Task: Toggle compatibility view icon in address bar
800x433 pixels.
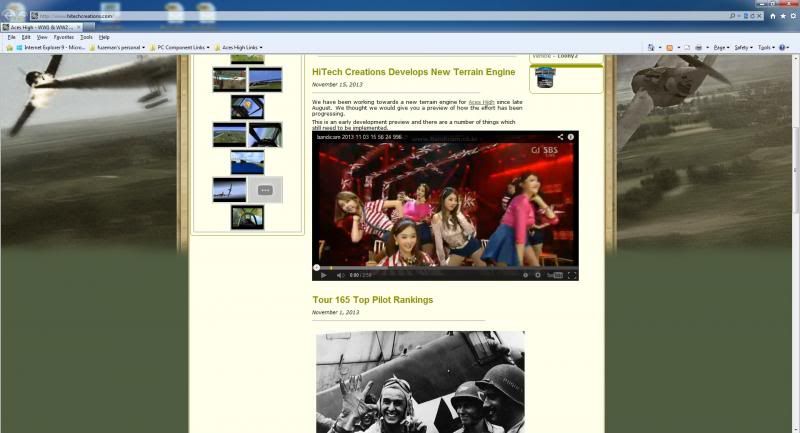Action: (x=746, y=16)
